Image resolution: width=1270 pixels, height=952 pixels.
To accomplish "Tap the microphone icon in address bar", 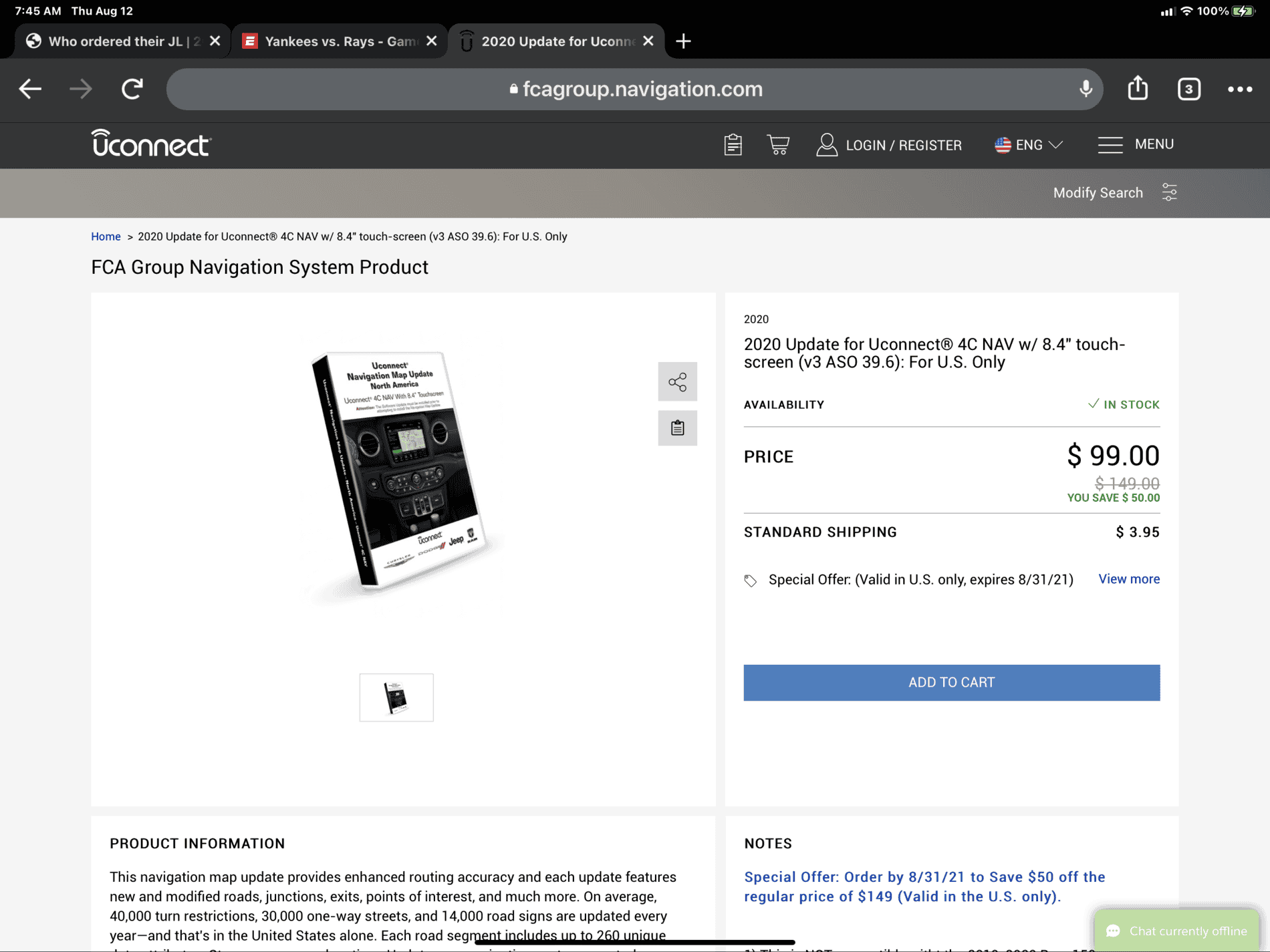I will 1086,88.
